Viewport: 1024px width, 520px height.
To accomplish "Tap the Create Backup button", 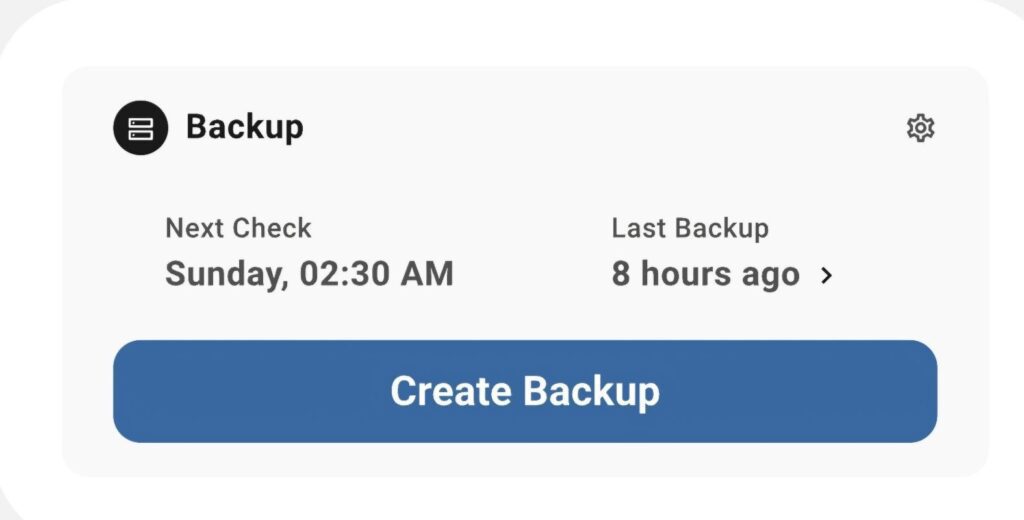I will click(525, 391).
